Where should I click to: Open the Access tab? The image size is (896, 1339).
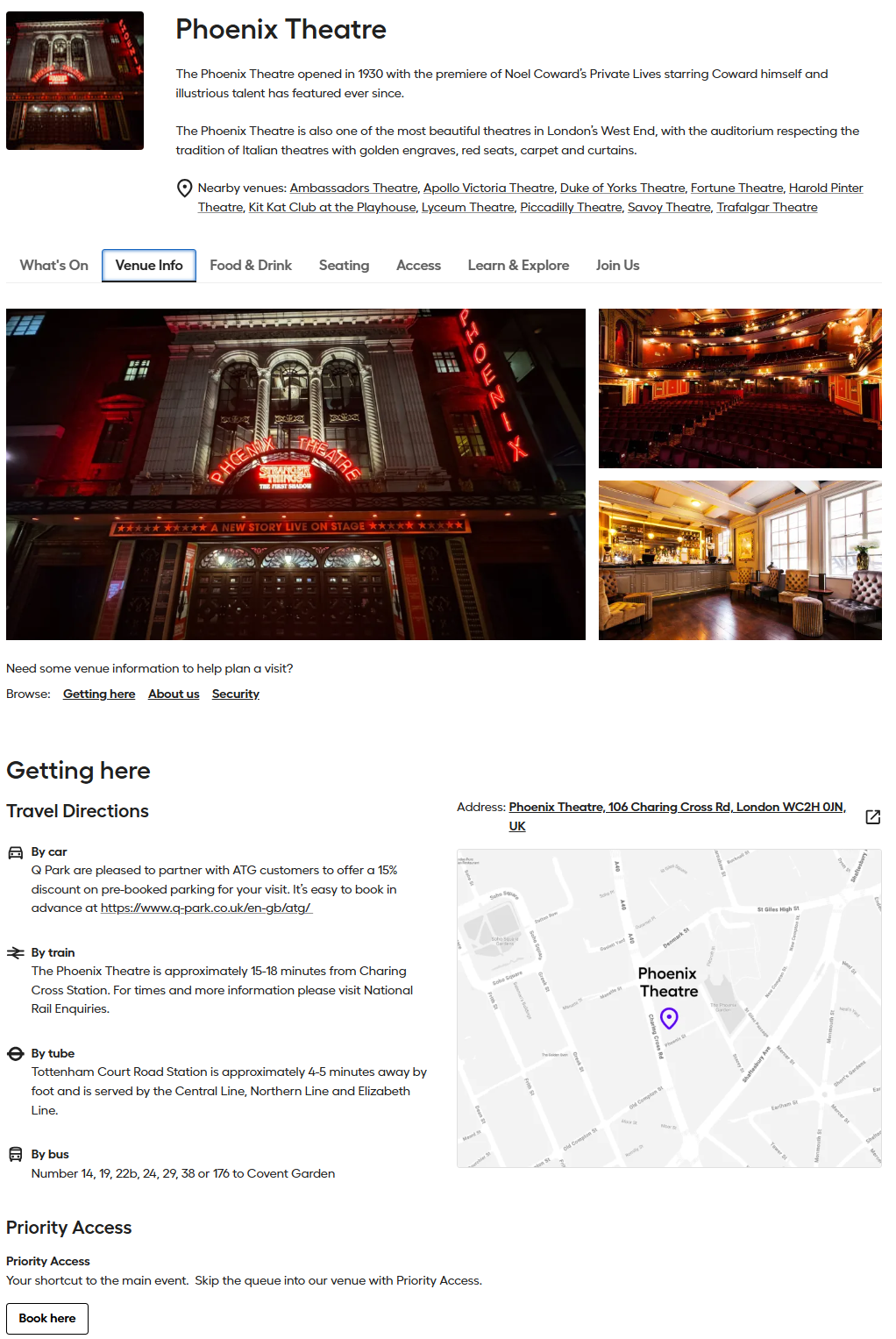[418, 266]
